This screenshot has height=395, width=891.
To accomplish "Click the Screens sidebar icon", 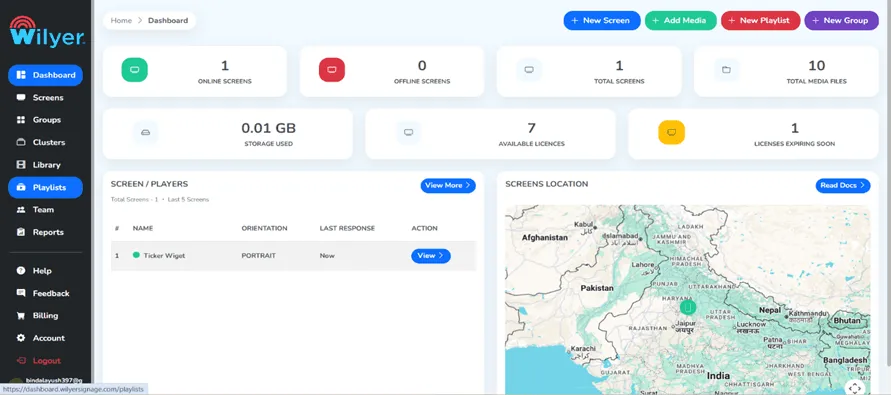I will [x=21, y=97].
